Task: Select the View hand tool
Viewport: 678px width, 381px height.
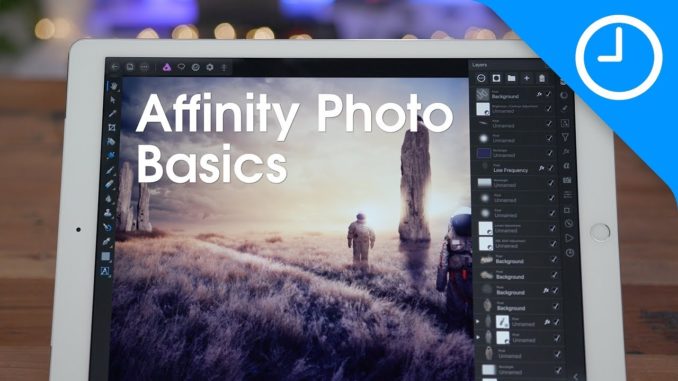Action: click(x=113, y=86)
